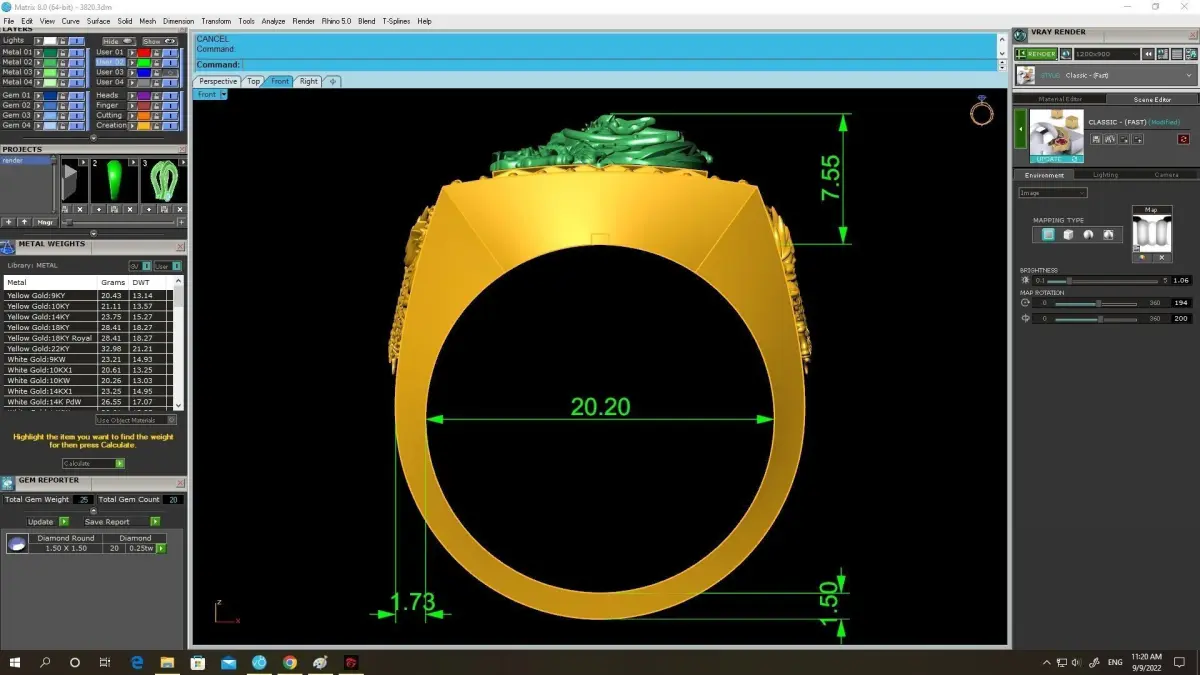The width and height of the screenshot is (1200, 675).
Task: Select the render project in Projects list
Action: pyautogui.click(x=26, y=161)
